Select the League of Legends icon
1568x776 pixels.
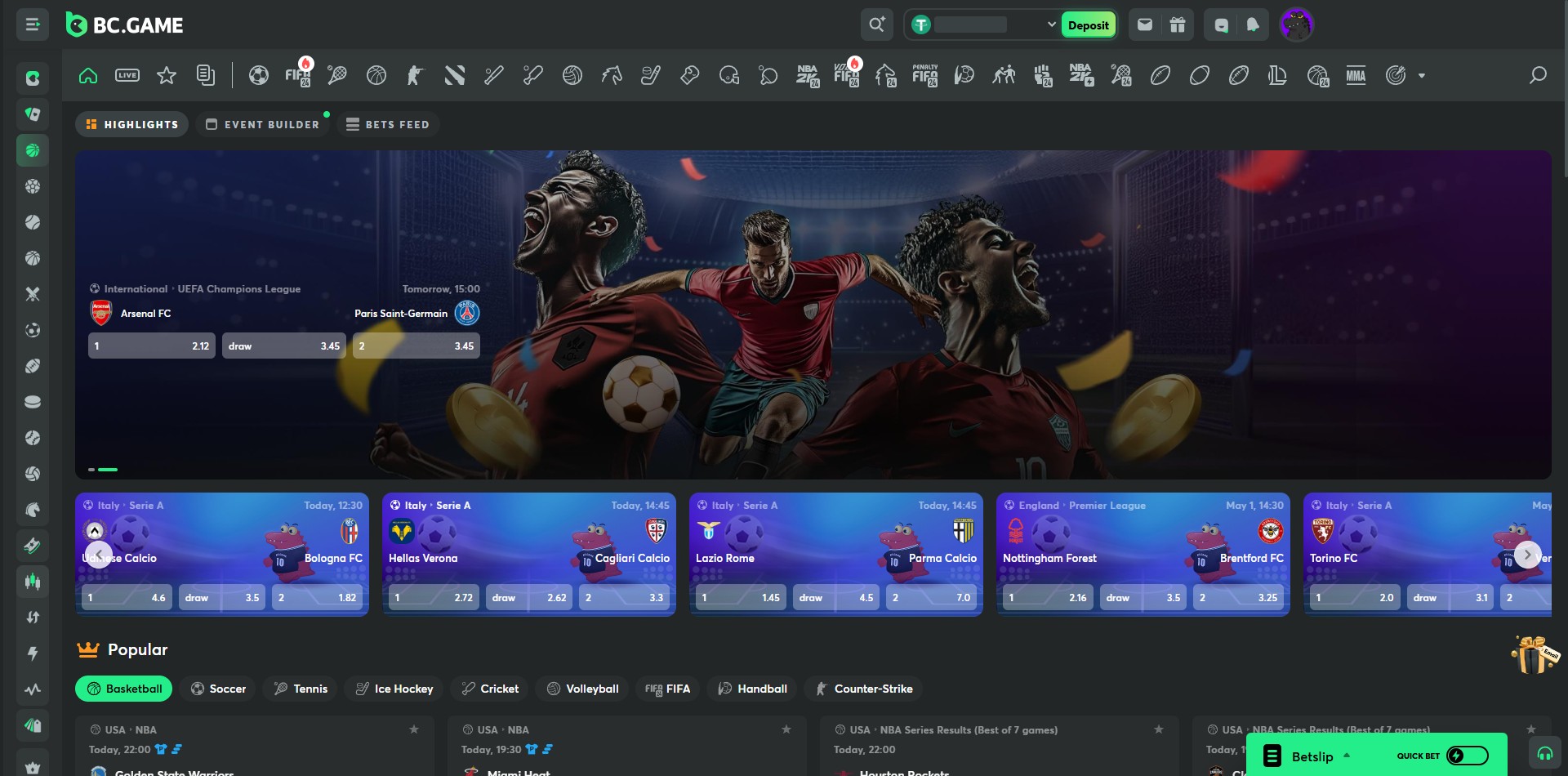tap(1278, 76)
